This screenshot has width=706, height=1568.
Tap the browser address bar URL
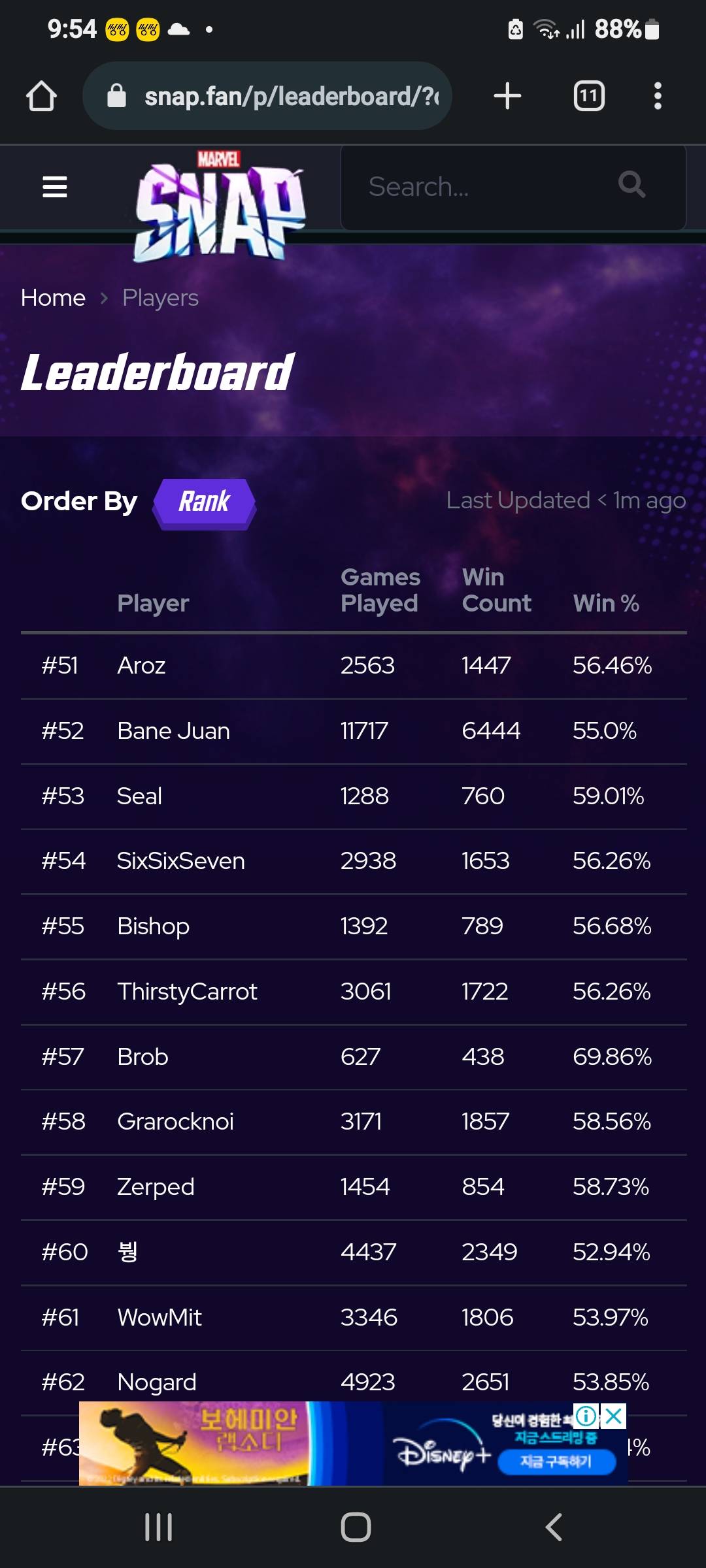[291, 97]
